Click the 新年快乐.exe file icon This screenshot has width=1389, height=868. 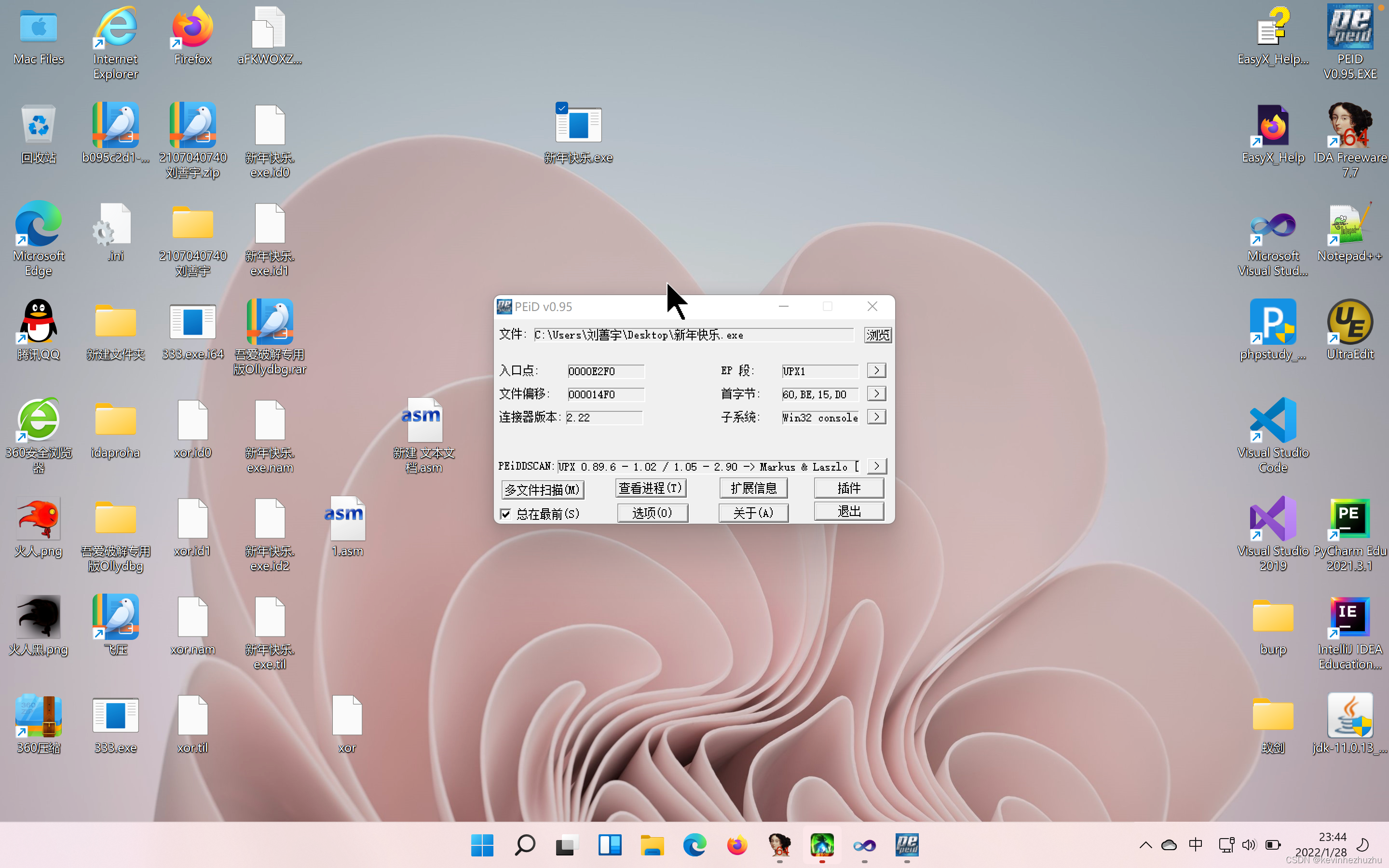(x=578, y=127)
